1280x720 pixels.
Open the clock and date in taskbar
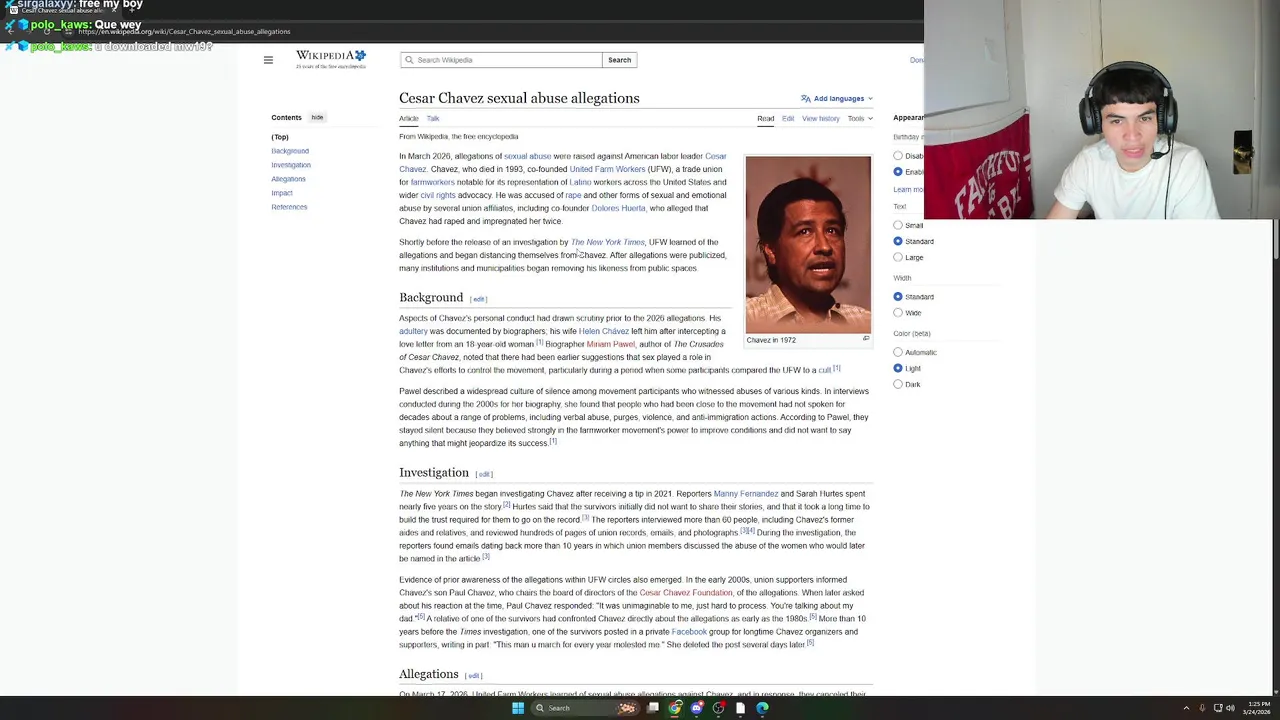(x=1258, y=708)
